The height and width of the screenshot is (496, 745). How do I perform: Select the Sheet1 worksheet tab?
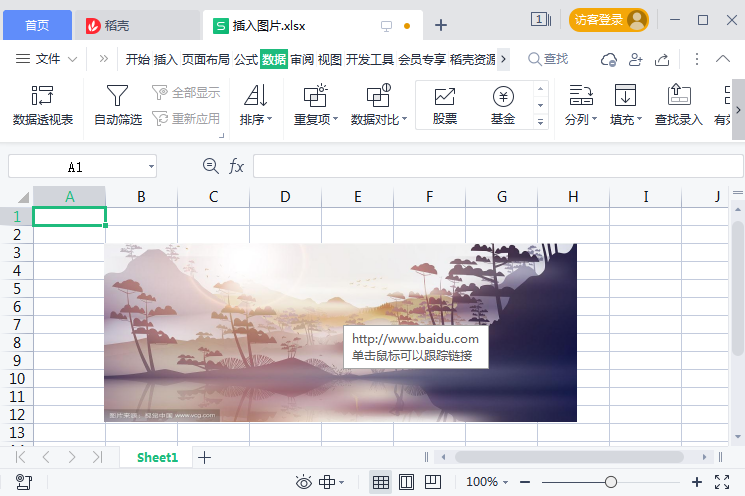pyautogui.click(x=157, y=458)
